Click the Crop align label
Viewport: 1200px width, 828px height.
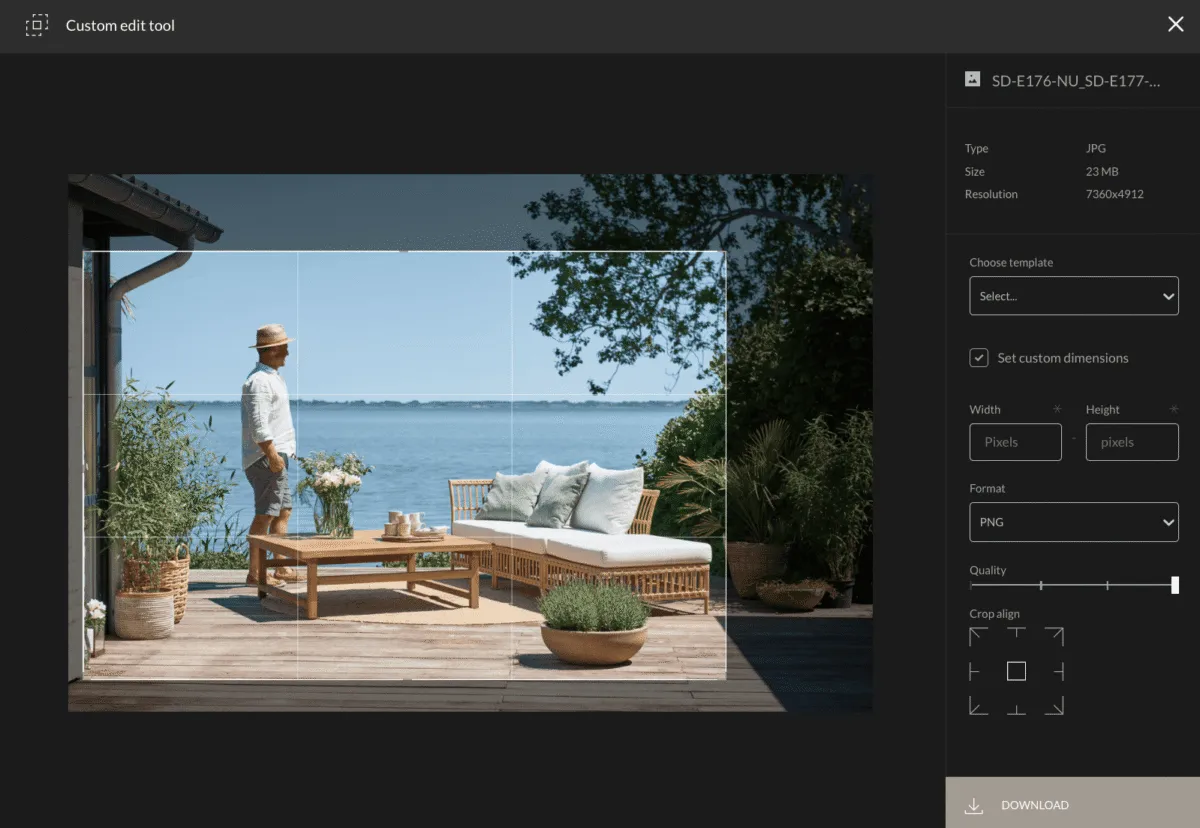point(994,613)
